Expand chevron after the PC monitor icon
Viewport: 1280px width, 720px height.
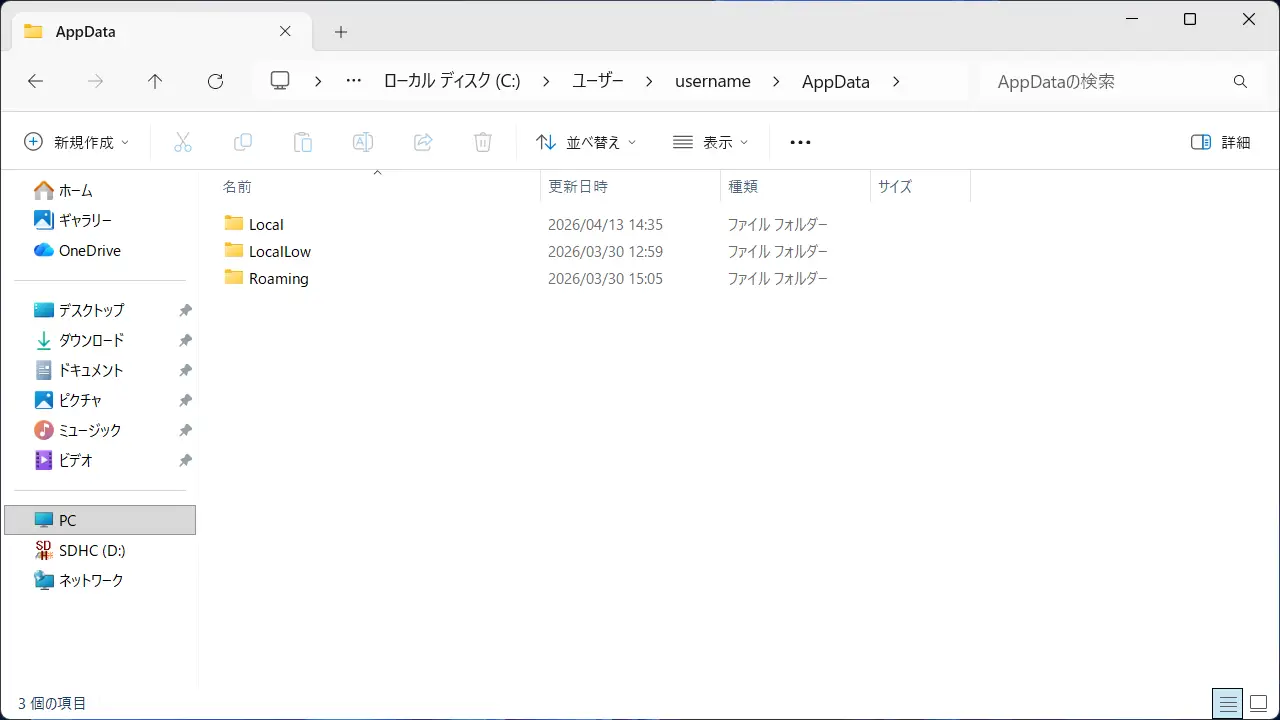pyautogui.click(x=318, y=82)
